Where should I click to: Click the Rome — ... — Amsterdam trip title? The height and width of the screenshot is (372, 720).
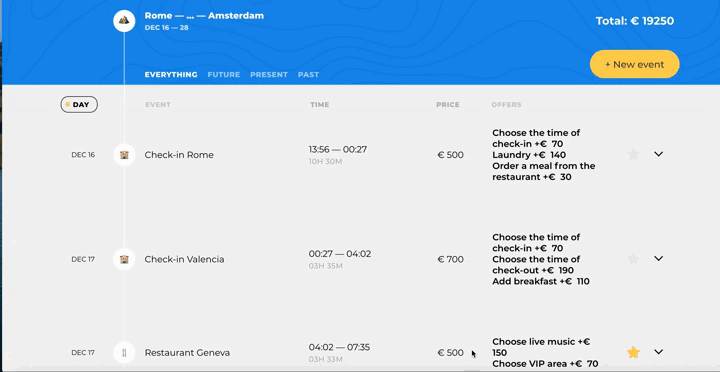(204, 16)
